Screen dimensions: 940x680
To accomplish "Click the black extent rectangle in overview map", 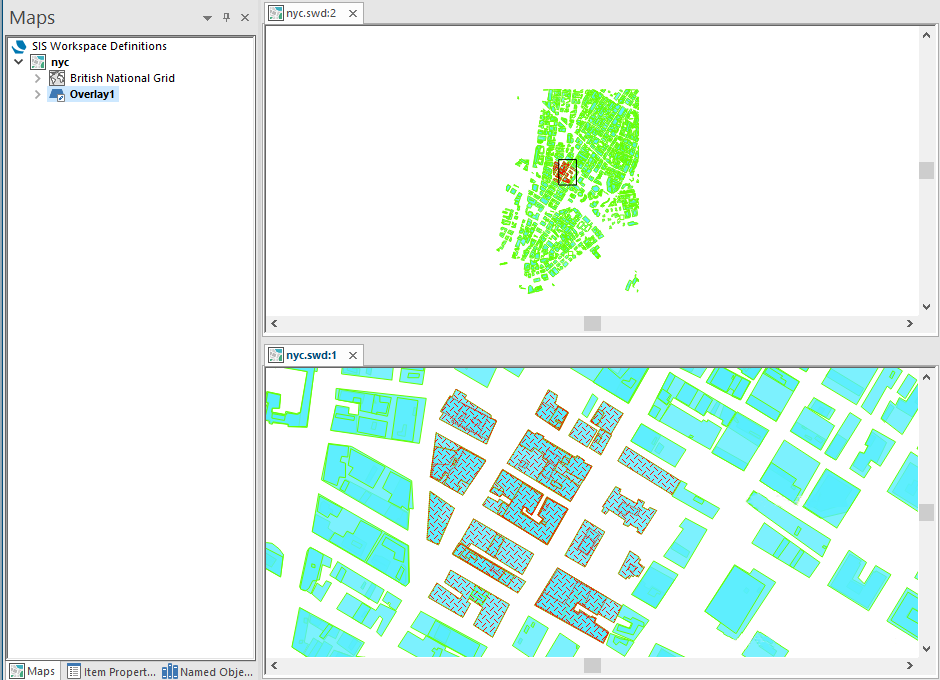I will (567, 172).
